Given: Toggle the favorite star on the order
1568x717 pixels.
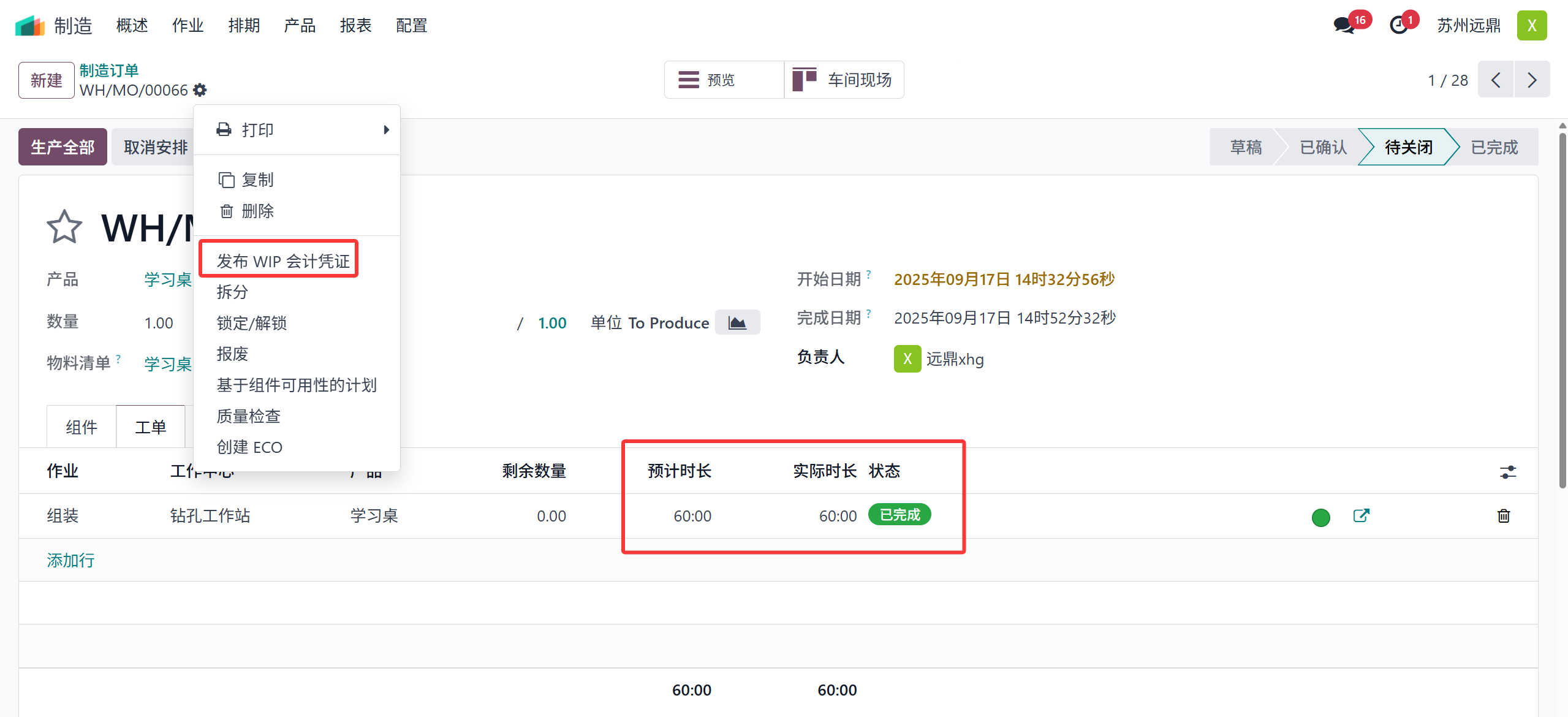Looking at the screenshot, I should (64, 227).
